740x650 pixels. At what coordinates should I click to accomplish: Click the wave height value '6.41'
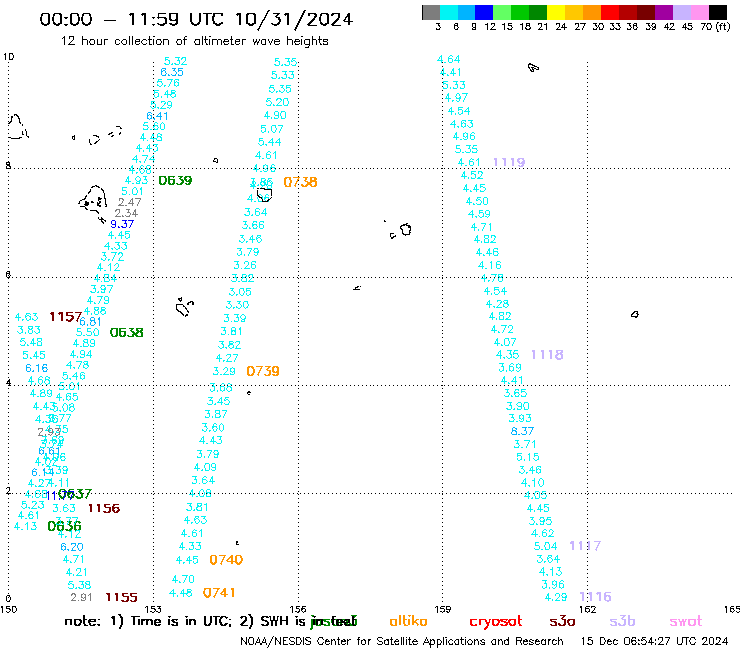(x=157, y=116)
